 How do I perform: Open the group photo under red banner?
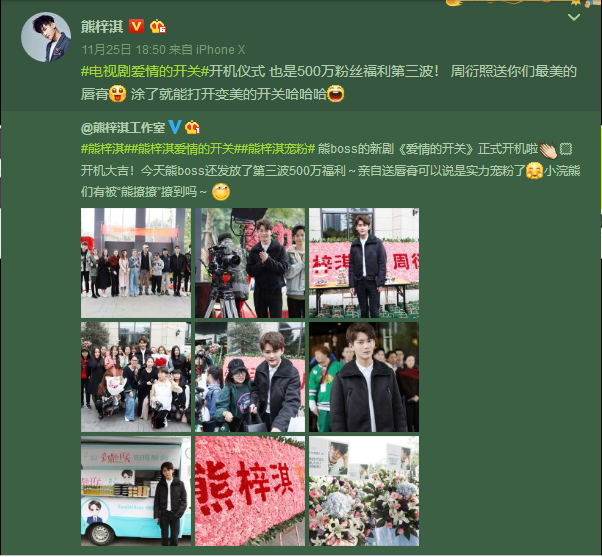[x=136, y=263]
